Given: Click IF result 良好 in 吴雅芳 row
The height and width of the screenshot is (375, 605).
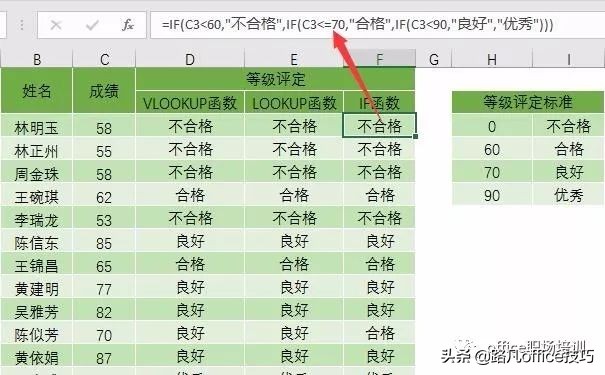Looking at the screenshot, I should coord(379,309).
